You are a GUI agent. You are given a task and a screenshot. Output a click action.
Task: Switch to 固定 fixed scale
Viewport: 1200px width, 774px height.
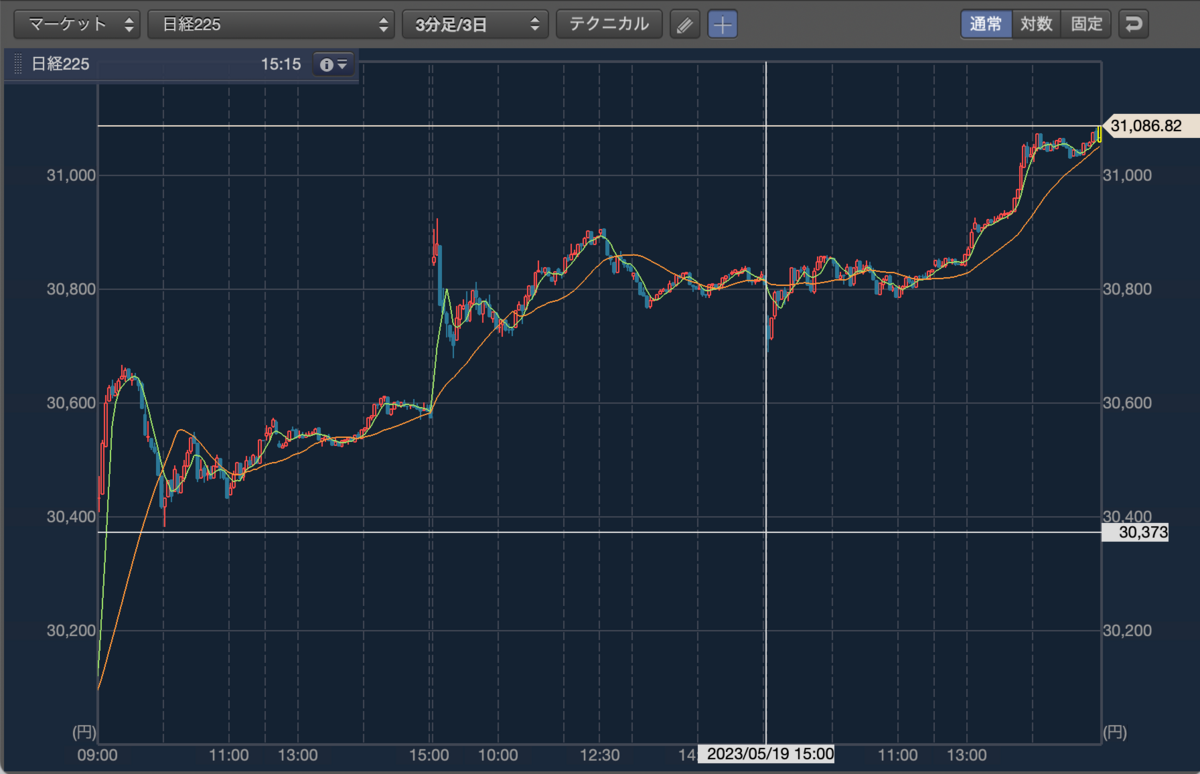pos(1086,24)
